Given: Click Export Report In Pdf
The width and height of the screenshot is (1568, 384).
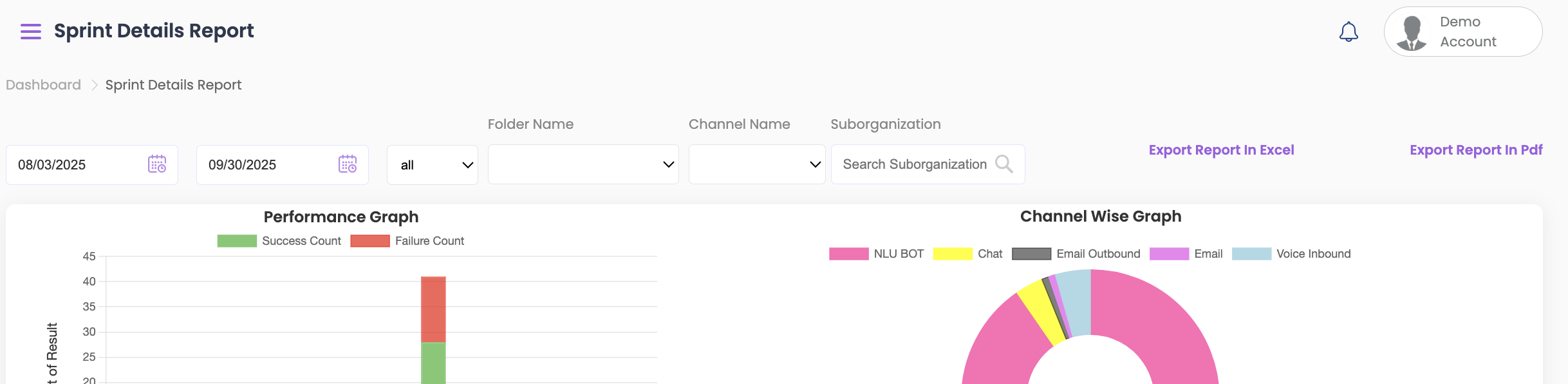Looking at the screenshot, I should (x=1475, y=150).
